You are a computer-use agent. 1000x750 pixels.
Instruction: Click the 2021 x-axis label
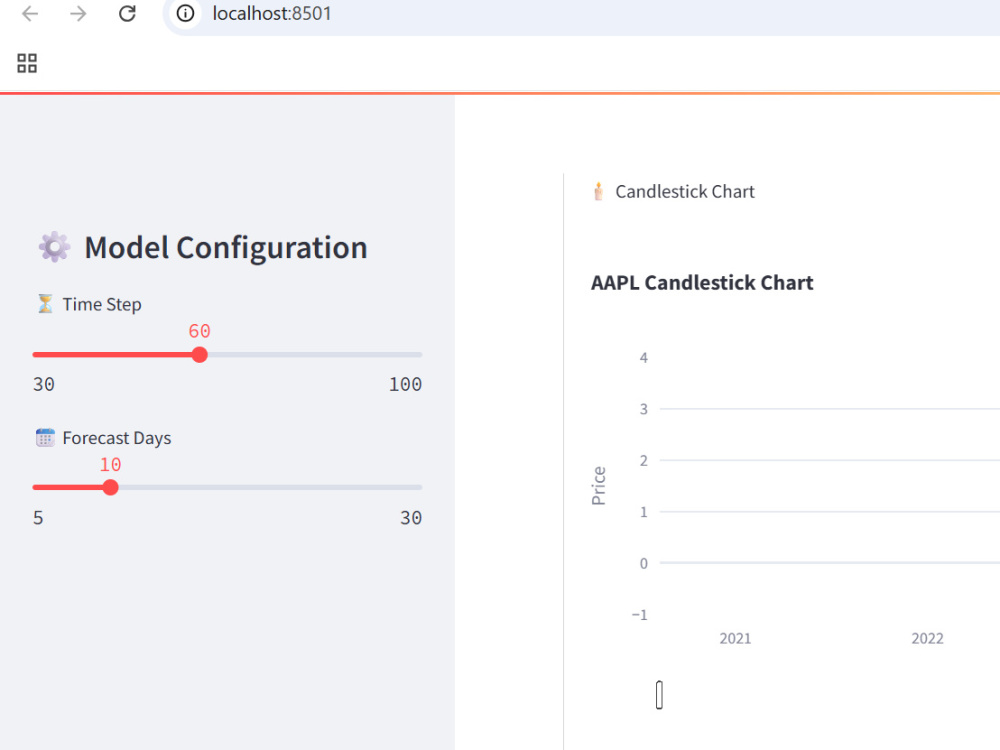point(735,638)
